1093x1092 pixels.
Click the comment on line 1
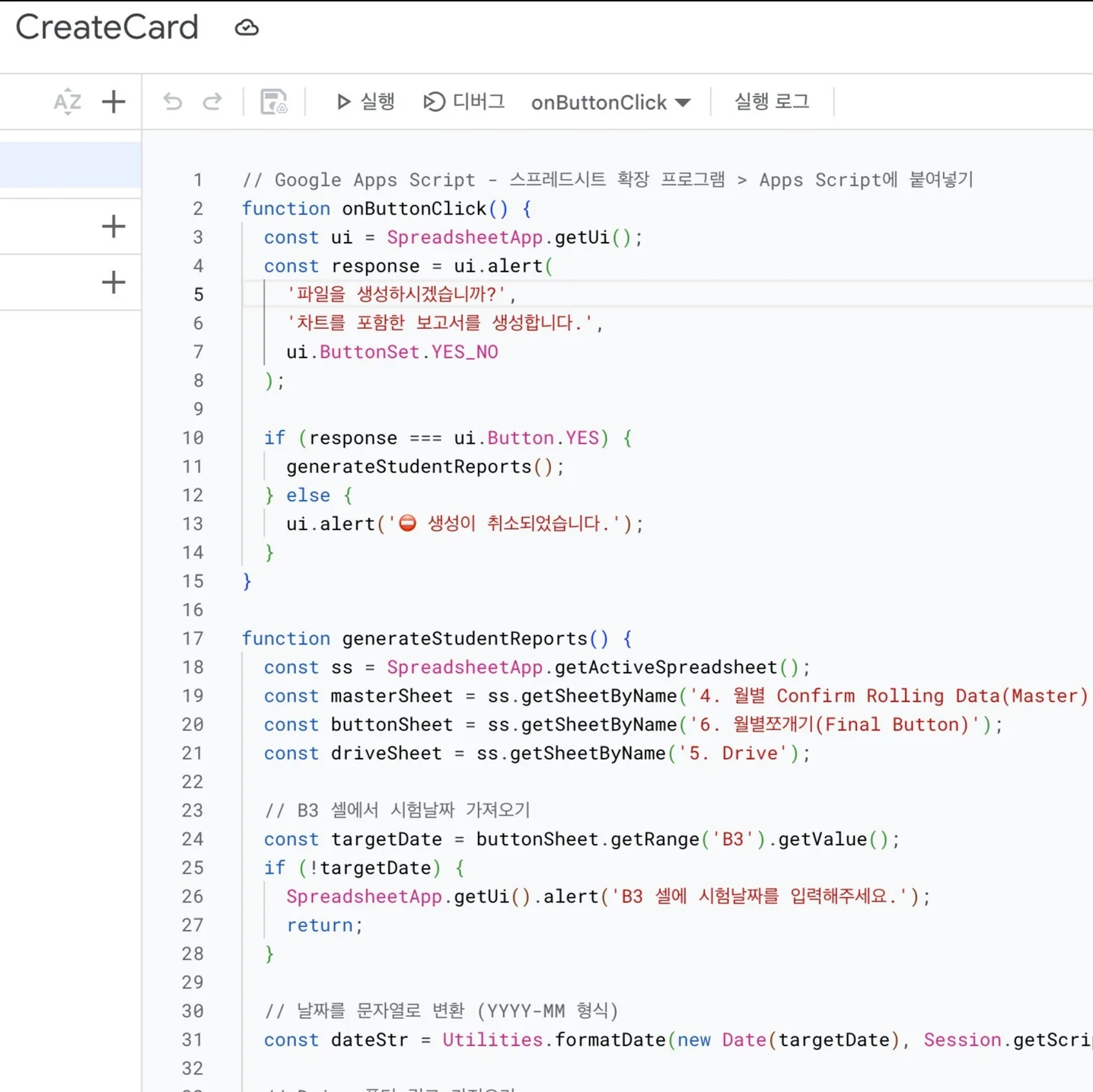tap(607, 180)
